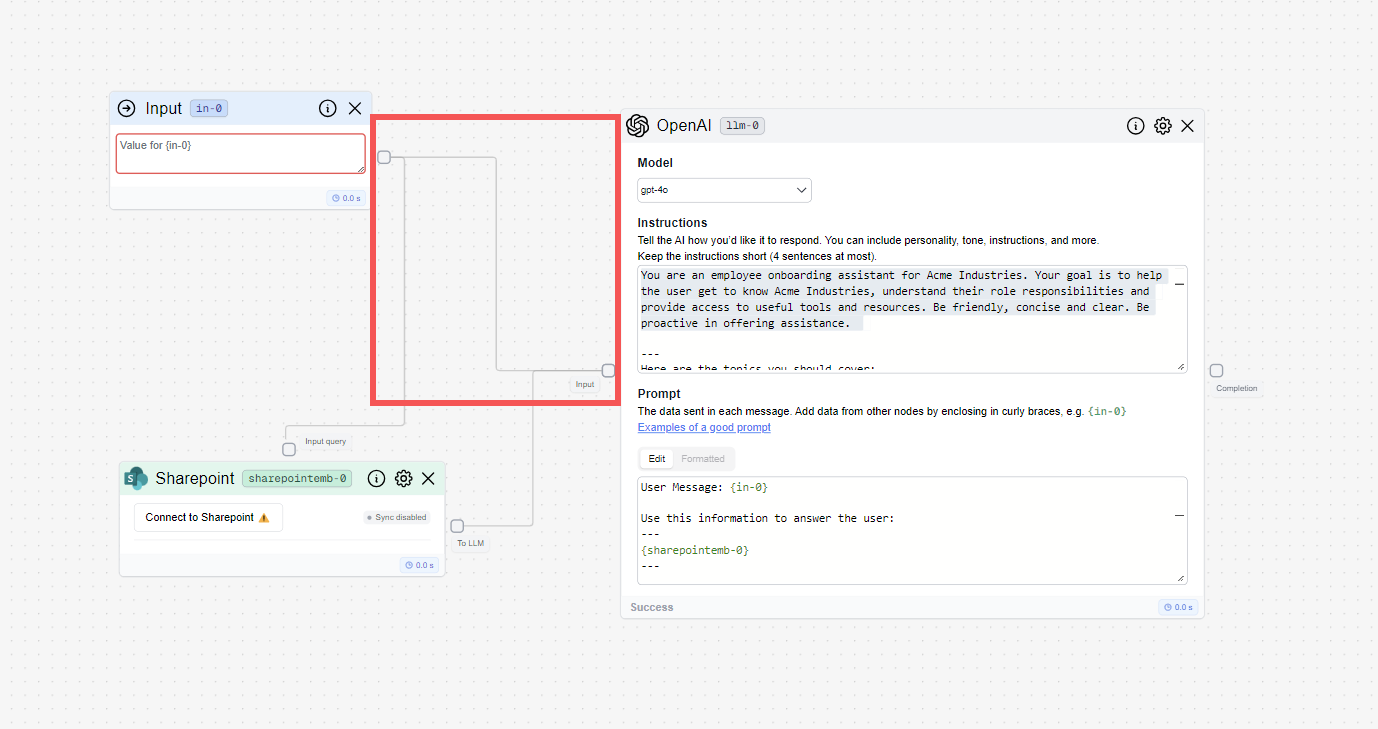Click the Completion output connector port
The width and height of the screenshot is (1378, 729).
1216,371
